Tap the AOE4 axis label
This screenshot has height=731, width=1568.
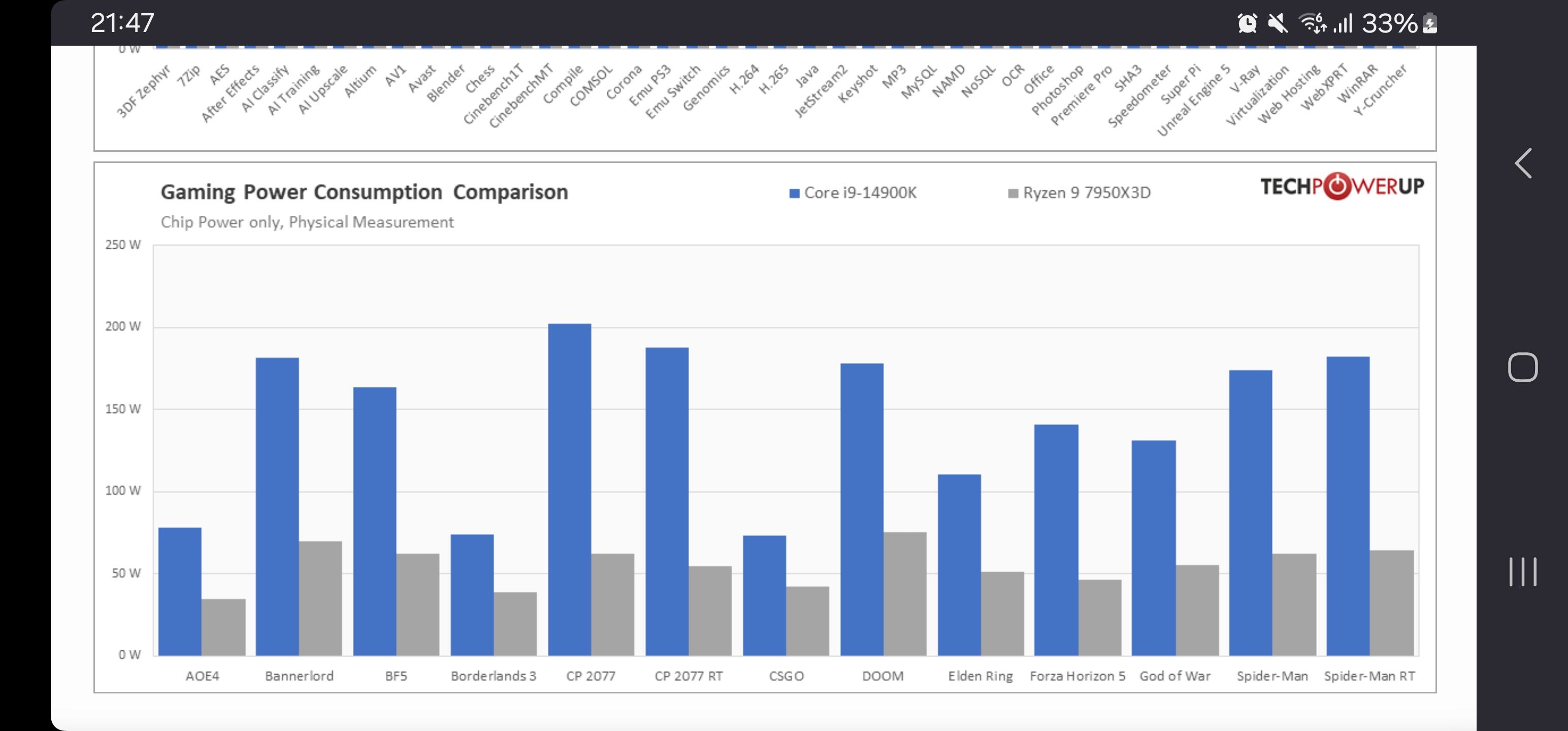coord(202,676)
